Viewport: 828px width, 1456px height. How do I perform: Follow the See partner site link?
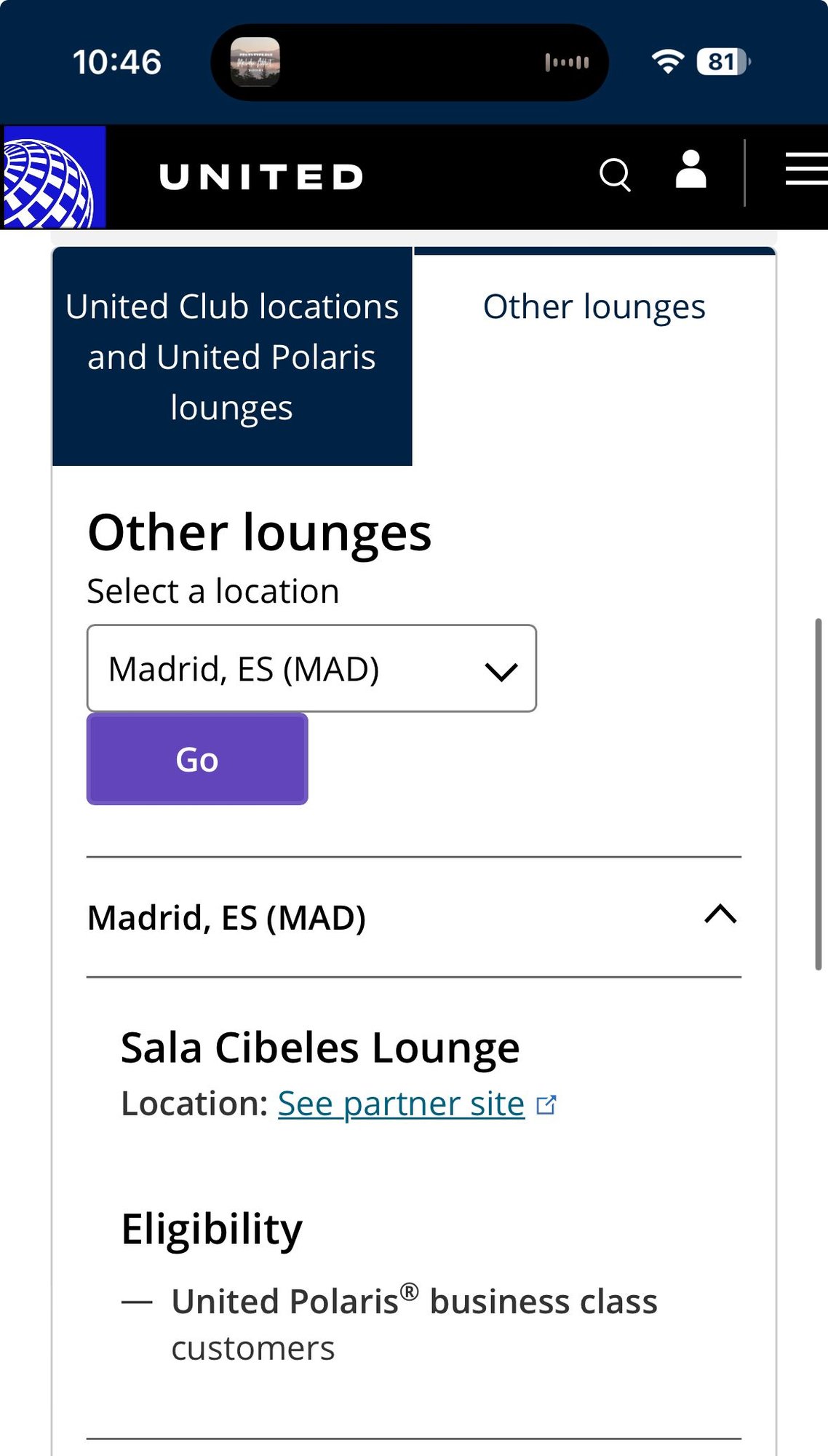[401, 1104]
